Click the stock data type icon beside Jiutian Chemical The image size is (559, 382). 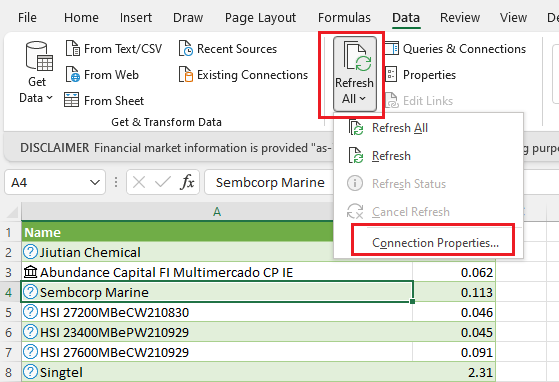click(x=30, y=252)
